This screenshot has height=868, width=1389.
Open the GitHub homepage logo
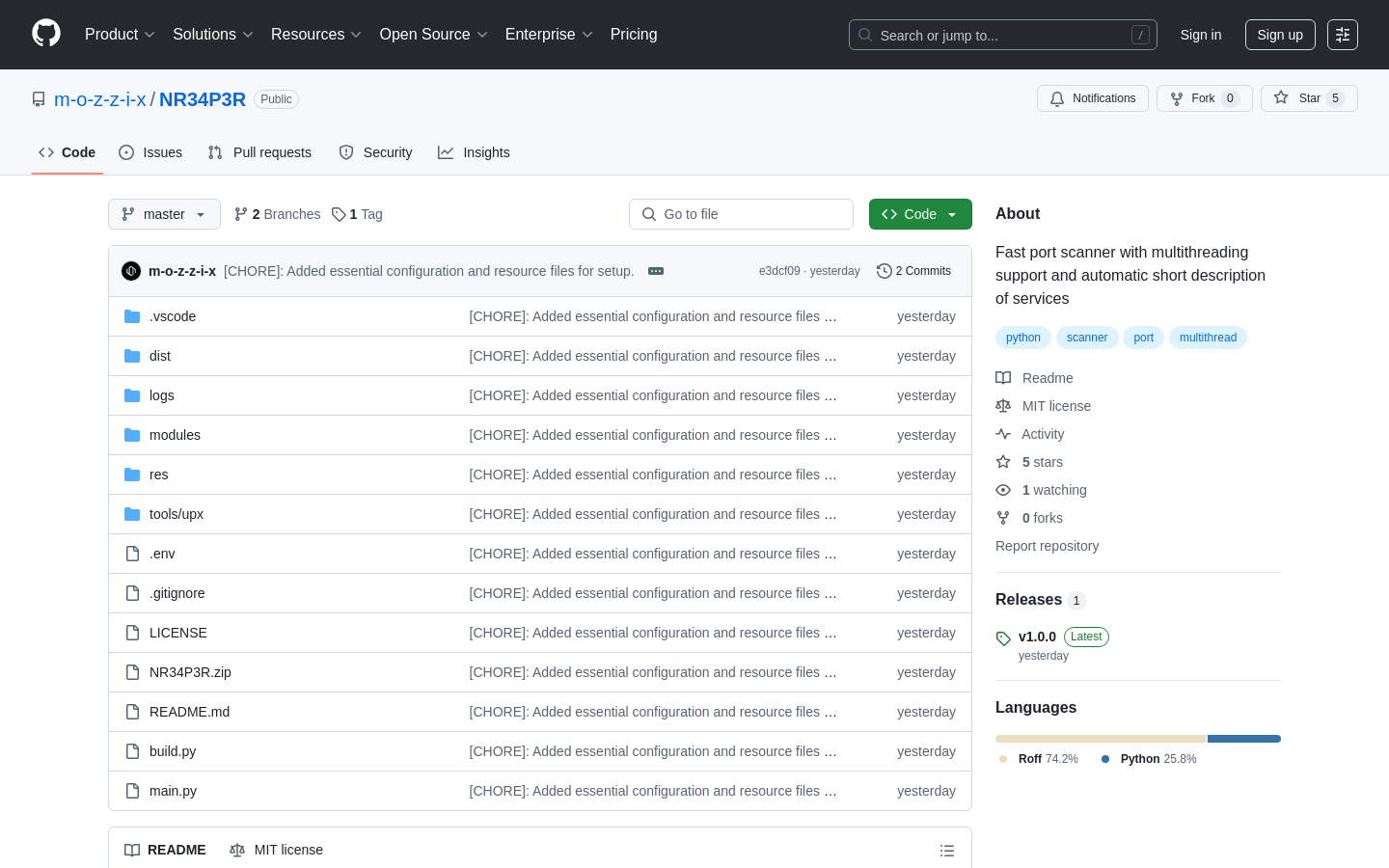pos(46,34)
